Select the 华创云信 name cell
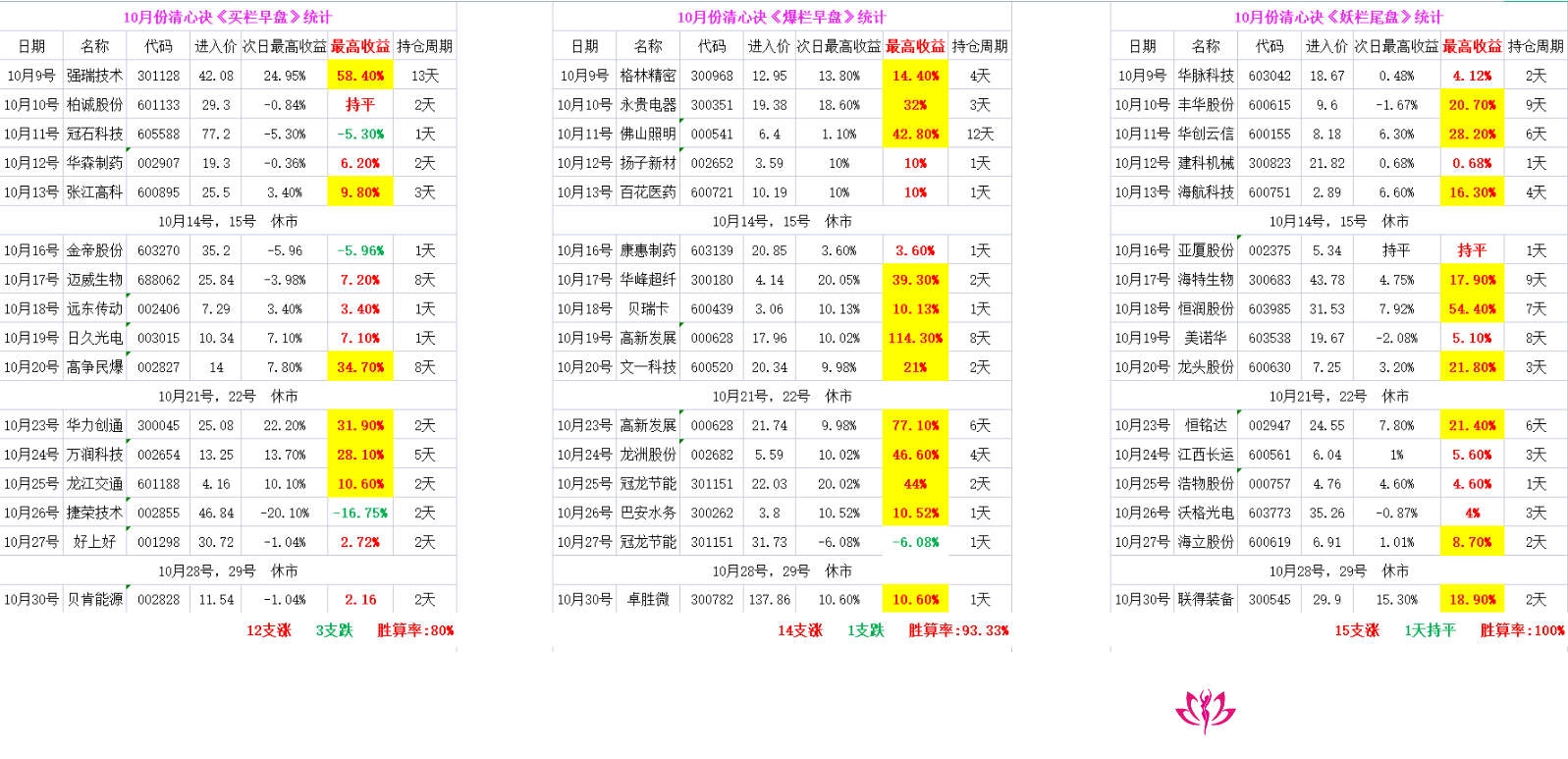The width and height of the screenshot is (1568, 759). click(1206, 135)
